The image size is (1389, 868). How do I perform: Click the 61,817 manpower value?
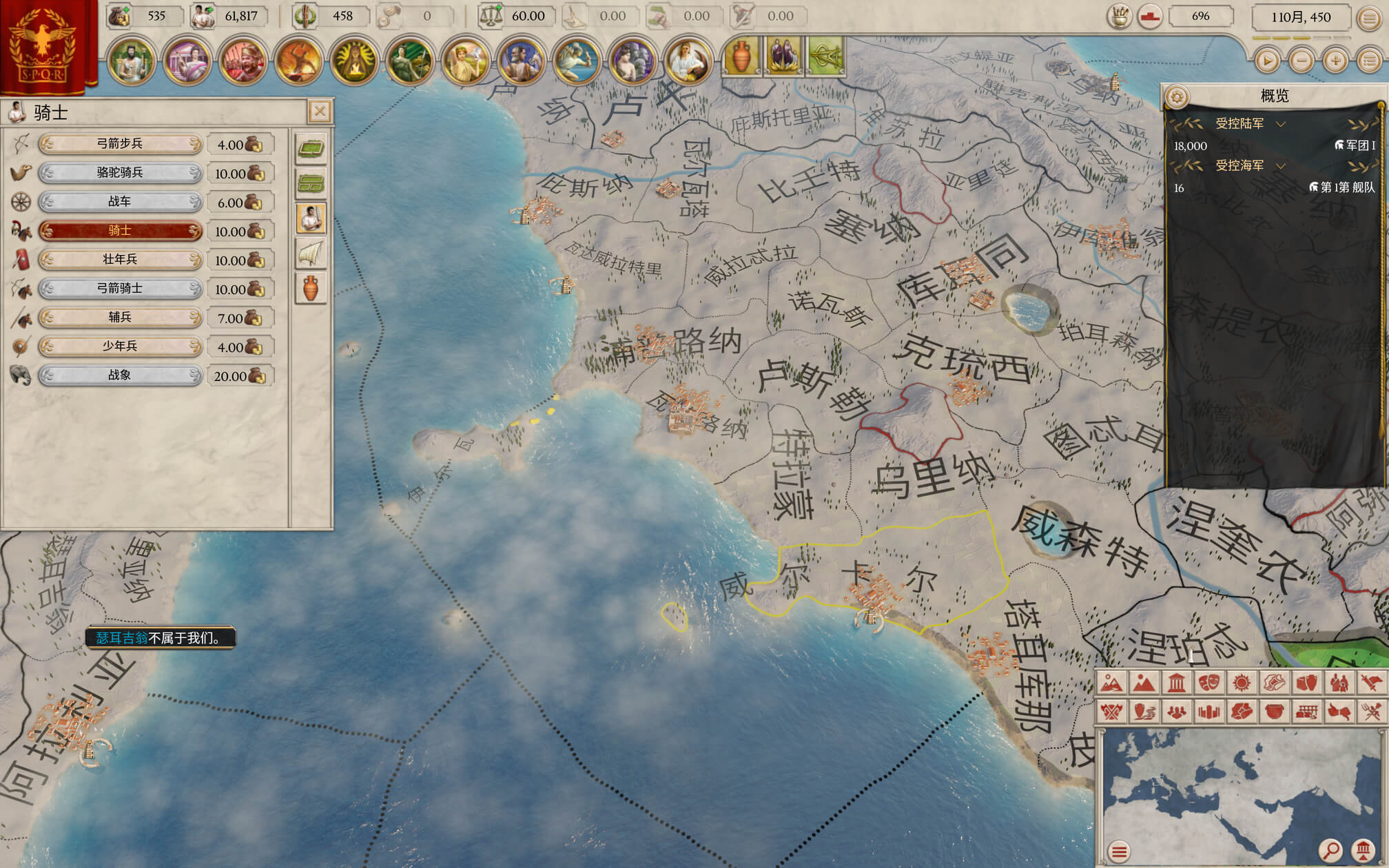241,16
